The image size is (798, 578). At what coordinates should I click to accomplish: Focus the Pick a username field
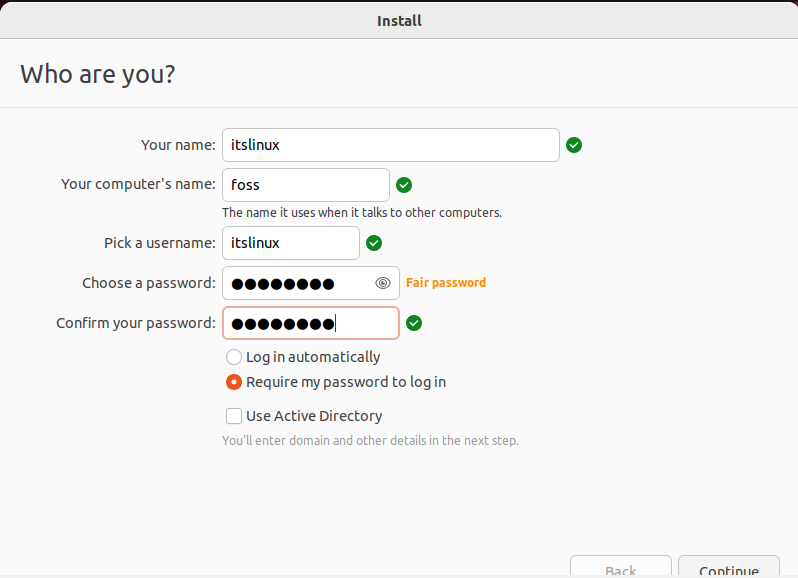291,243
